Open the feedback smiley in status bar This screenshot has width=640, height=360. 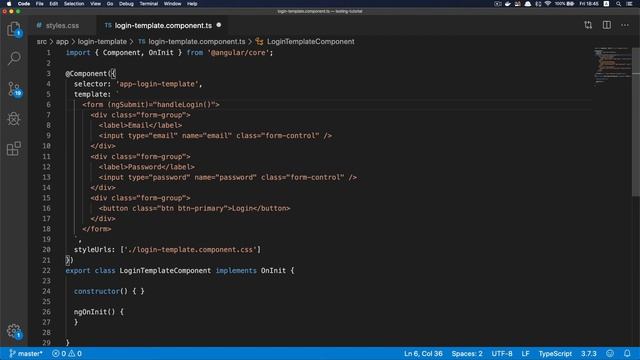(x=610, y=353)
